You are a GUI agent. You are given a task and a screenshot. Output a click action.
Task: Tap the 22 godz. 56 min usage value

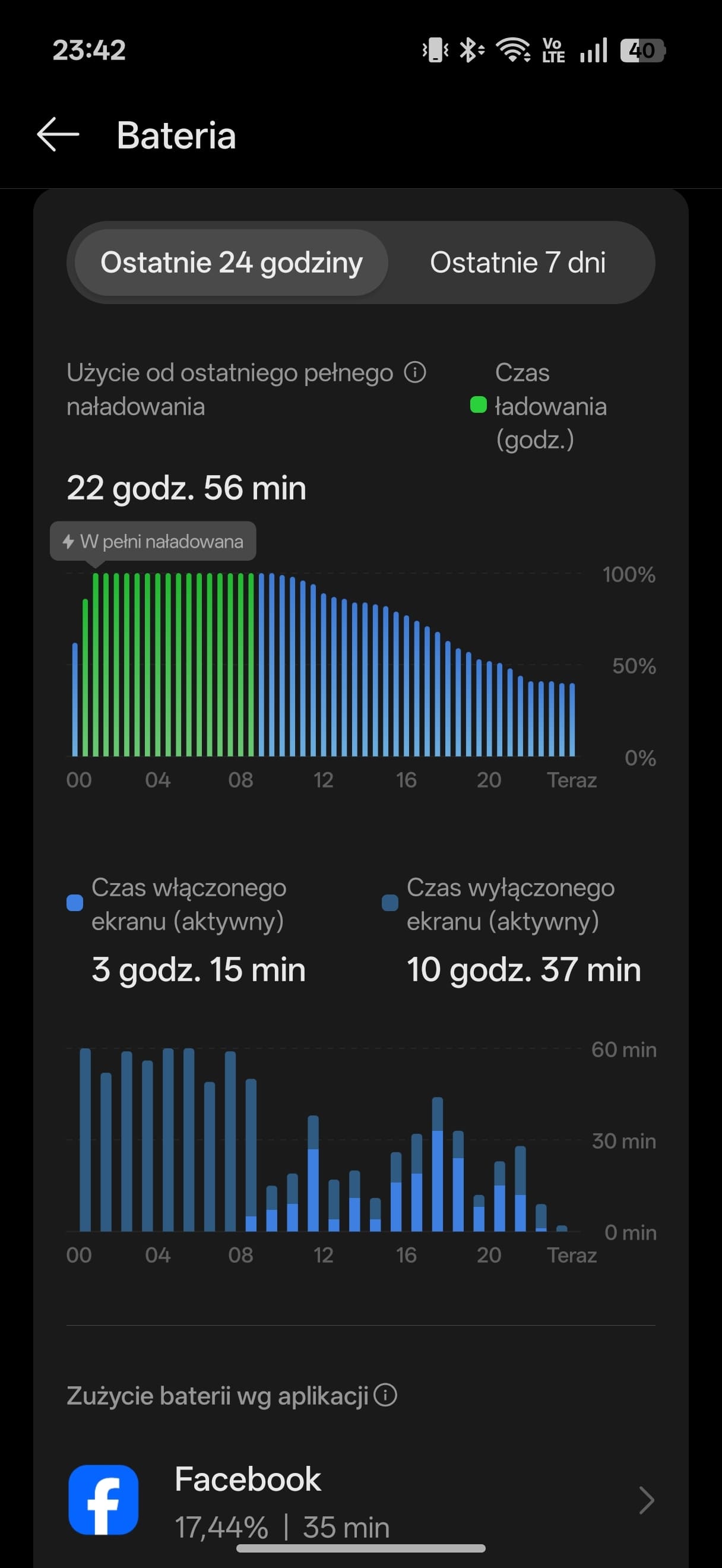pos(186,488)
